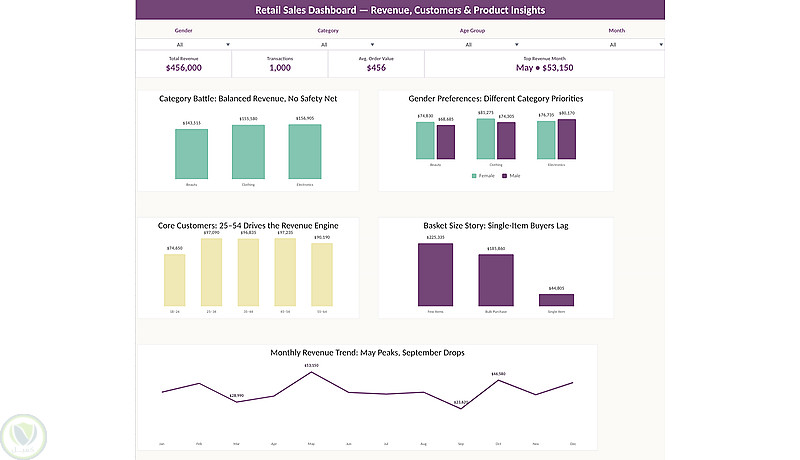Image resolution: width=800 pixels, height=460 pixels.
Task: Select the Avg. Order Value card
Action: pyautogui.click(x=377, y=64)
